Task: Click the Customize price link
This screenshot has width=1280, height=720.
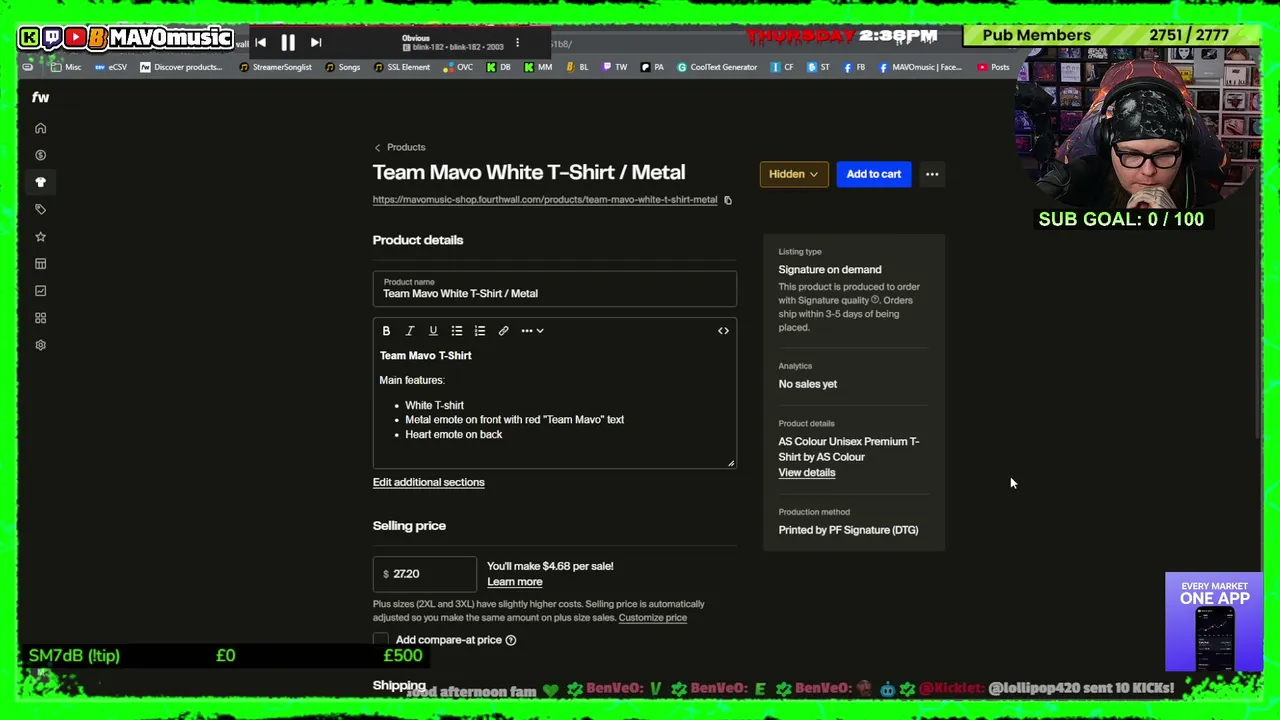Action: pyautogui.click(x=653, y=618)
